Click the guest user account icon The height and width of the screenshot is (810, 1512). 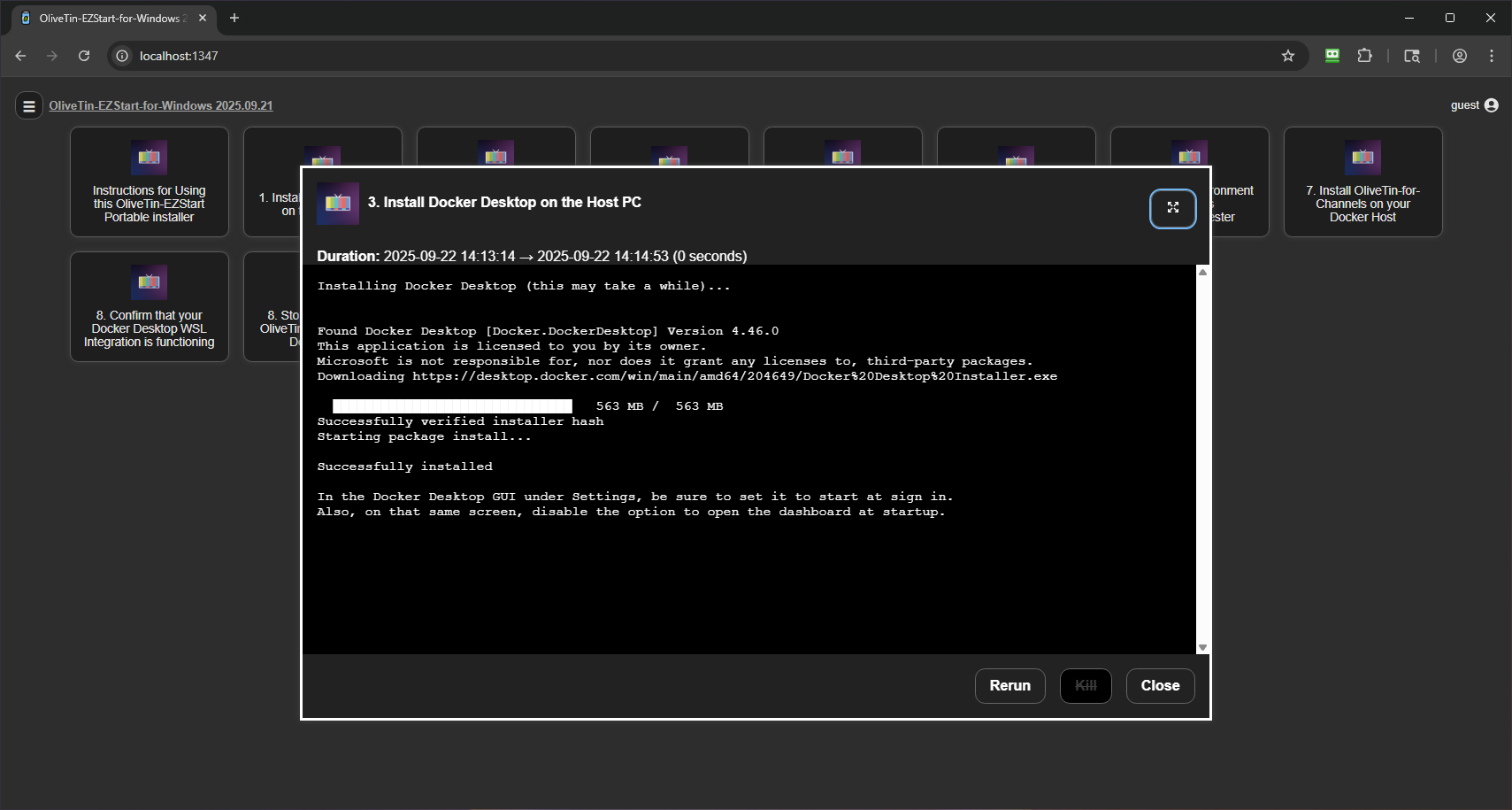[1491, 105]
